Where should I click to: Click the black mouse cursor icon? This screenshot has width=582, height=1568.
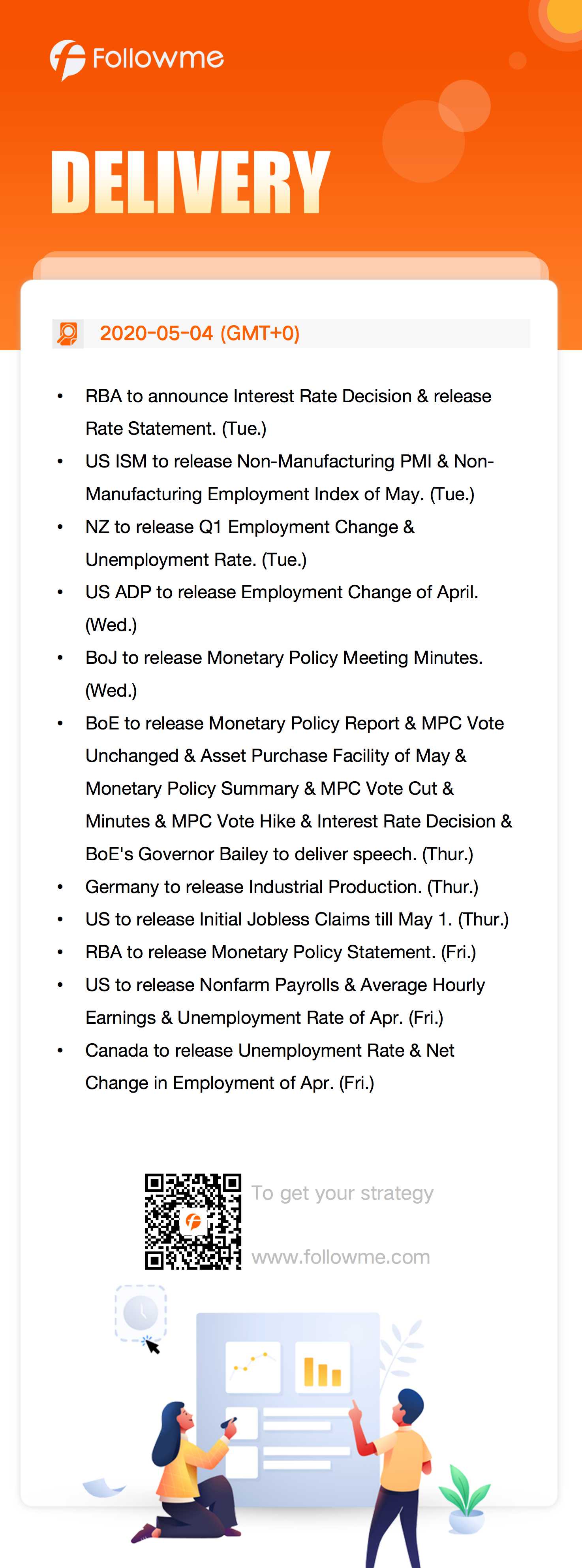coord(152,1346)
